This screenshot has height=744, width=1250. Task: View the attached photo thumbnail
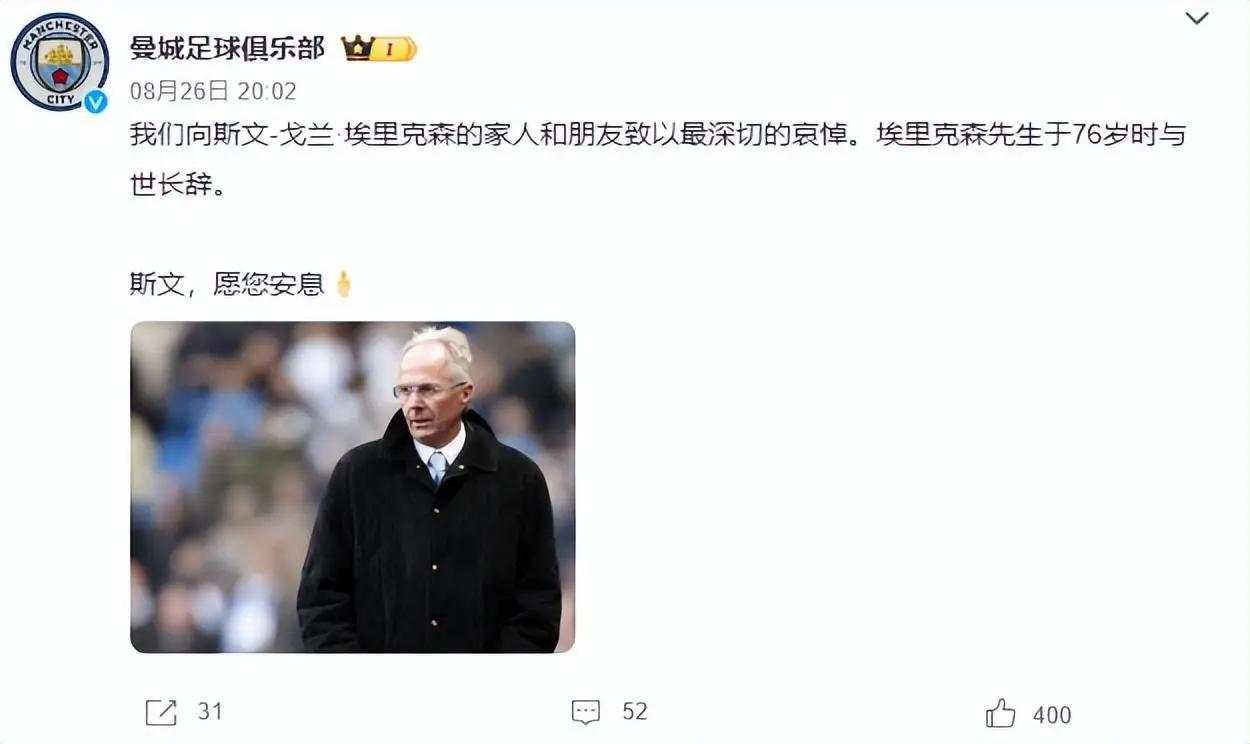[x=353, y=487]
